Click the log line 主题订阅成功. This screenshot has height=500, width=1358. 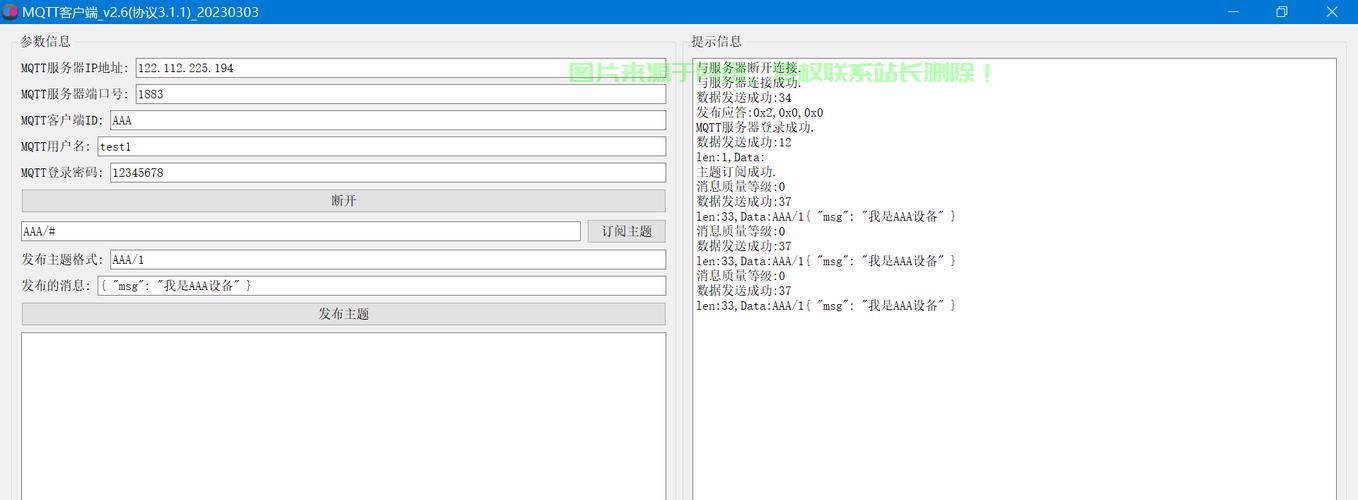pyautogui.click(x=736, y=172)
